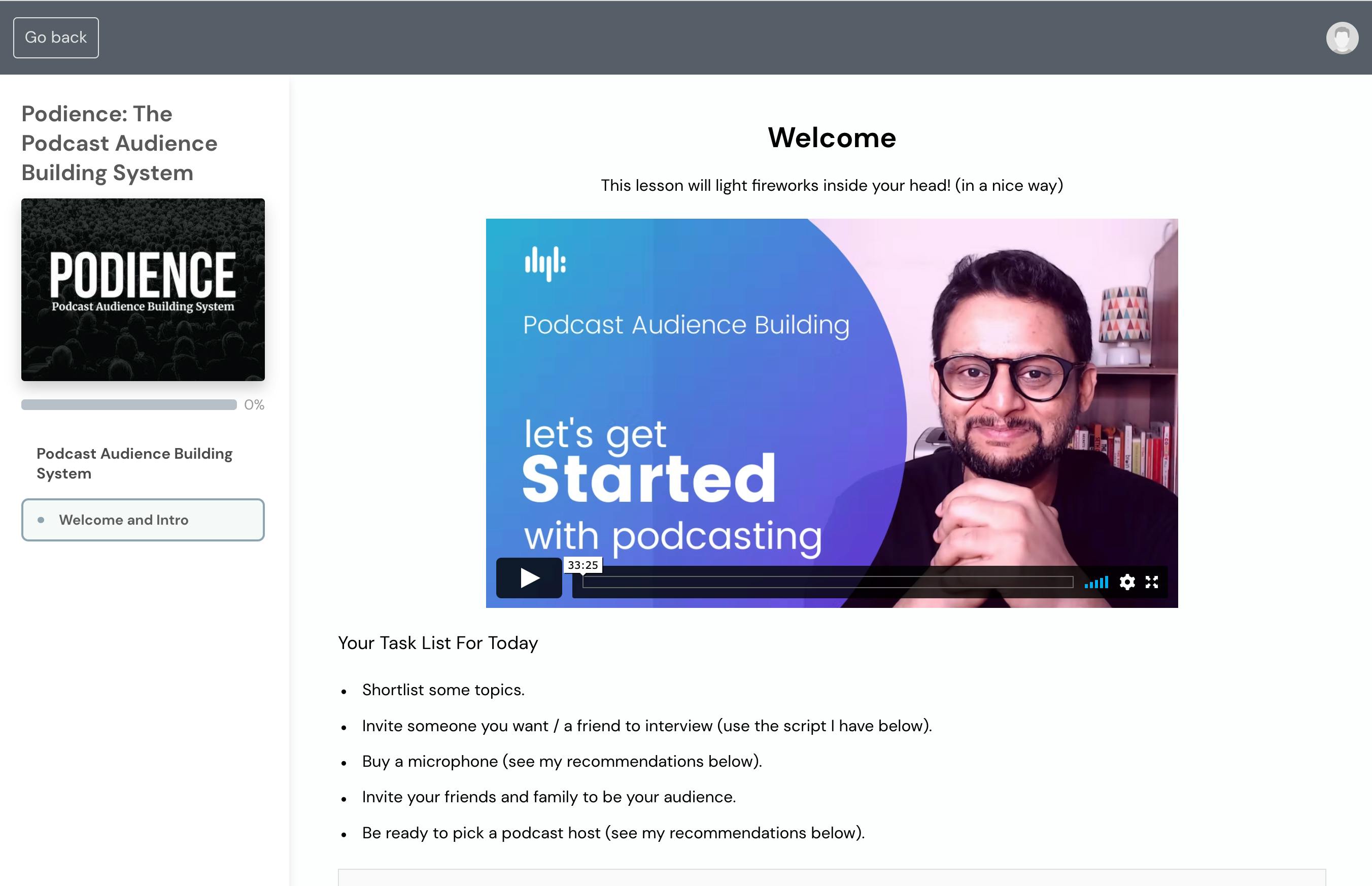This screenshot has width=1372, height=886.
Task: Select the Podience course cover image
Action: 143,289
